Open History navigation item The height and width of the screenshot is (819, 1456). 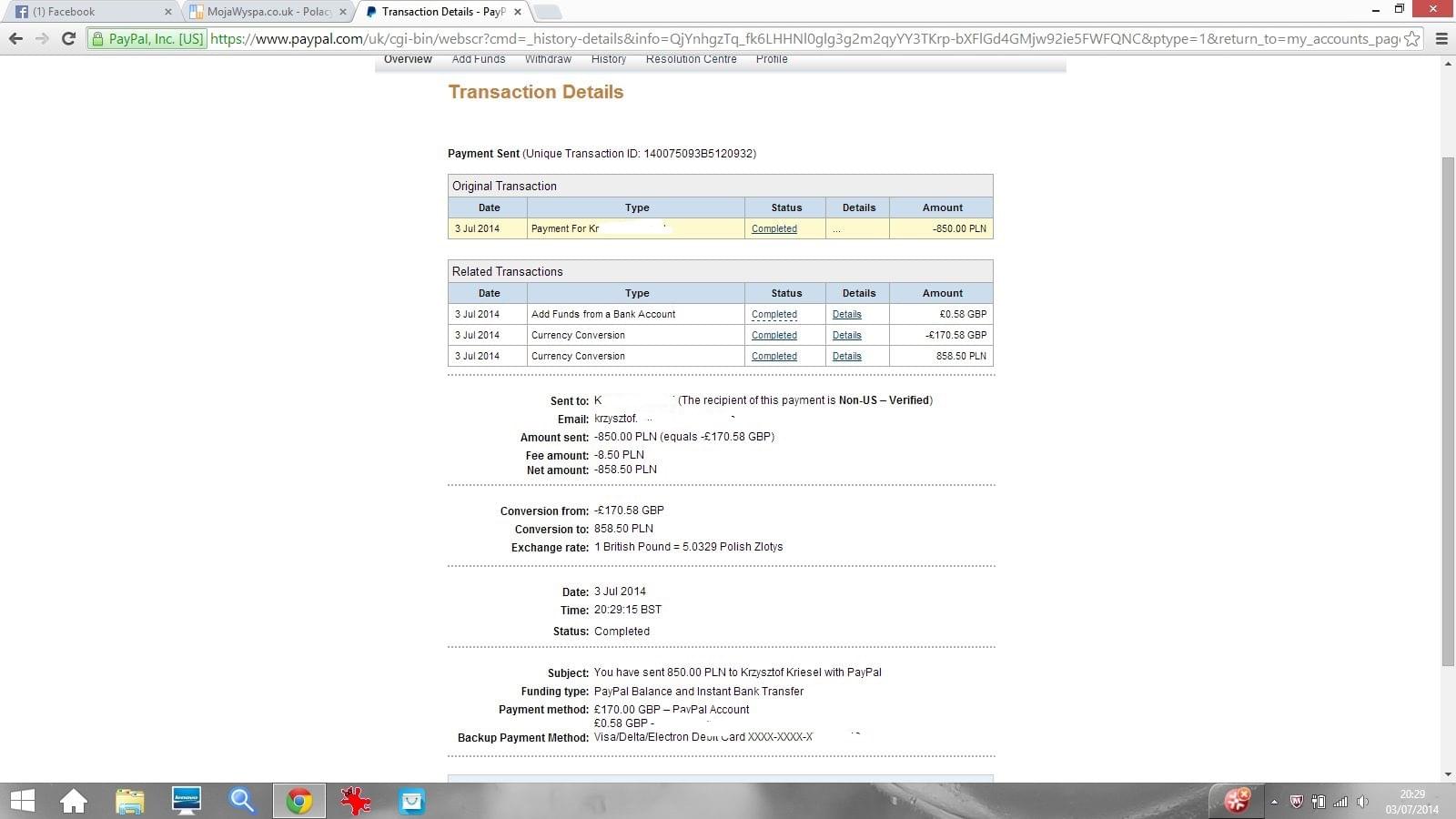609,59
